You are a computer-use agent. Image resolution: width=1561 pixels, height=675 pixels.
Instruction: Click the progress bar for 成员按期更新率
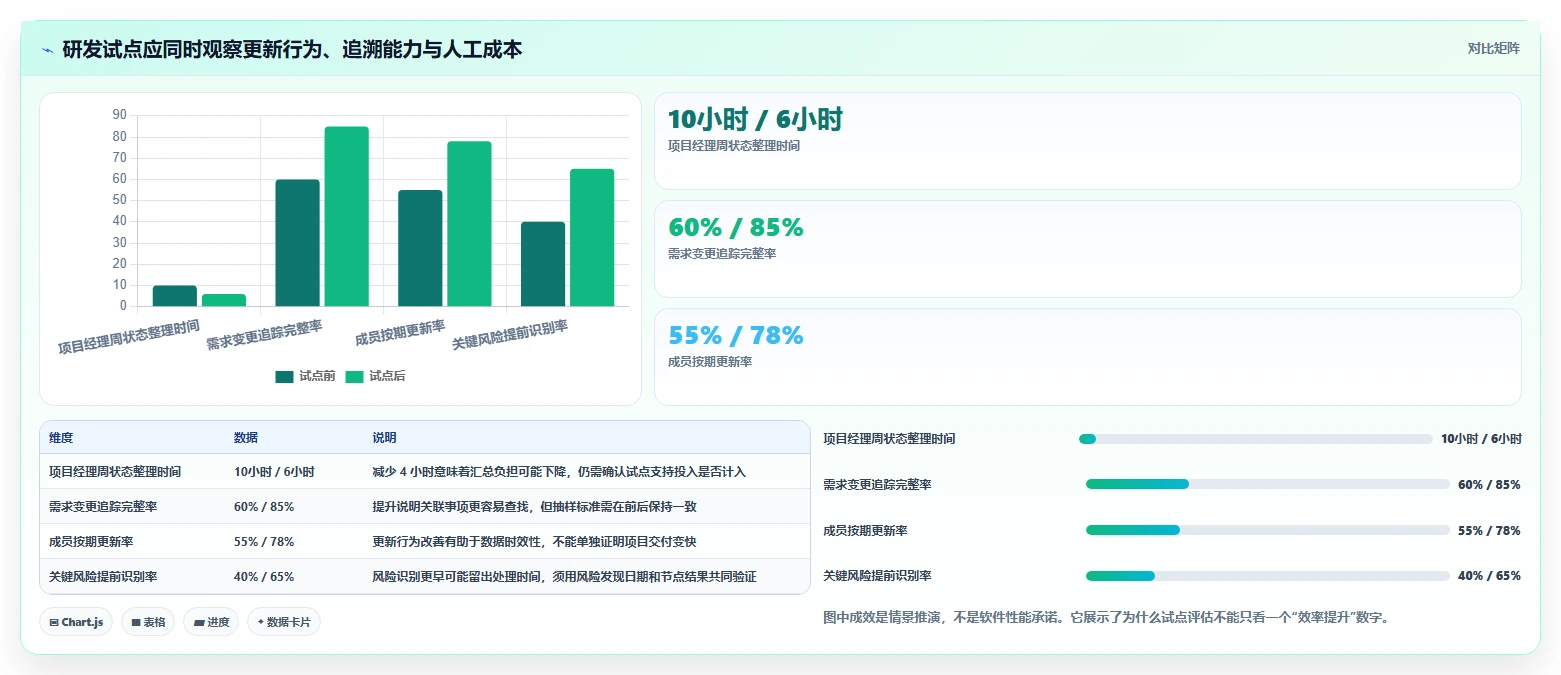pyautogui.click(x=1268, y=530)
